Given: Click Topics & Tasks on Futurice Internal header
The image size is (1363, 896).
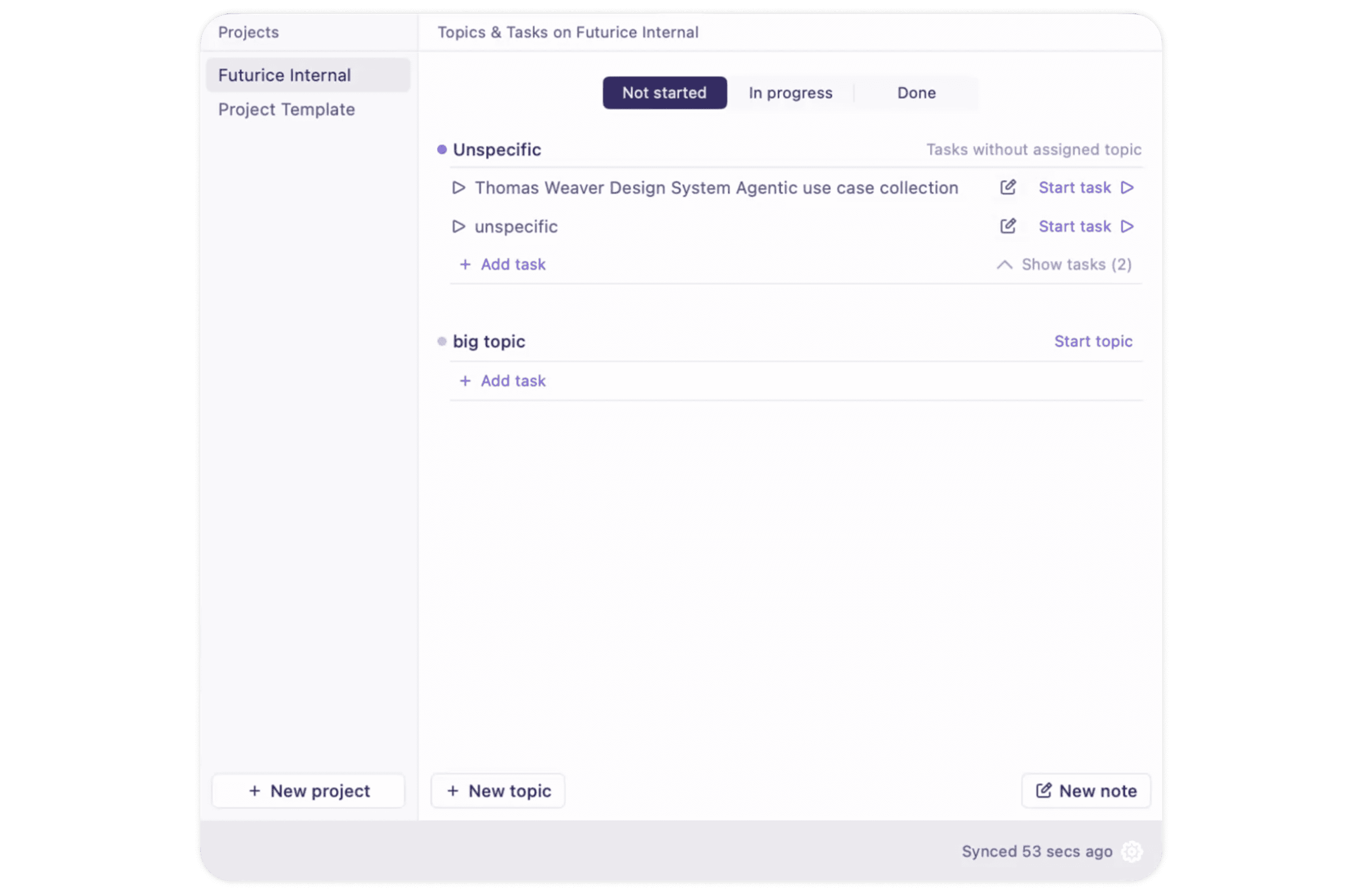Looking at the screenshot, I should [x=567, y=32].
